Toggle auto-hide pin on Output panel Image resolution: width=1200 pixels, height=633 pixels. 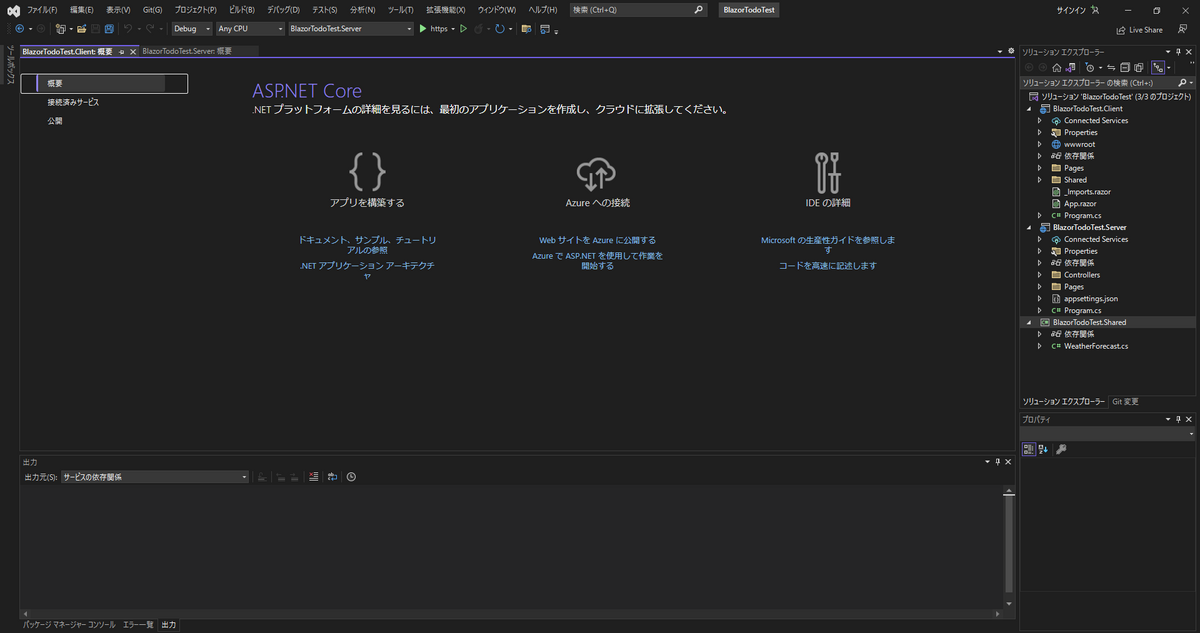tap(997, 462)
